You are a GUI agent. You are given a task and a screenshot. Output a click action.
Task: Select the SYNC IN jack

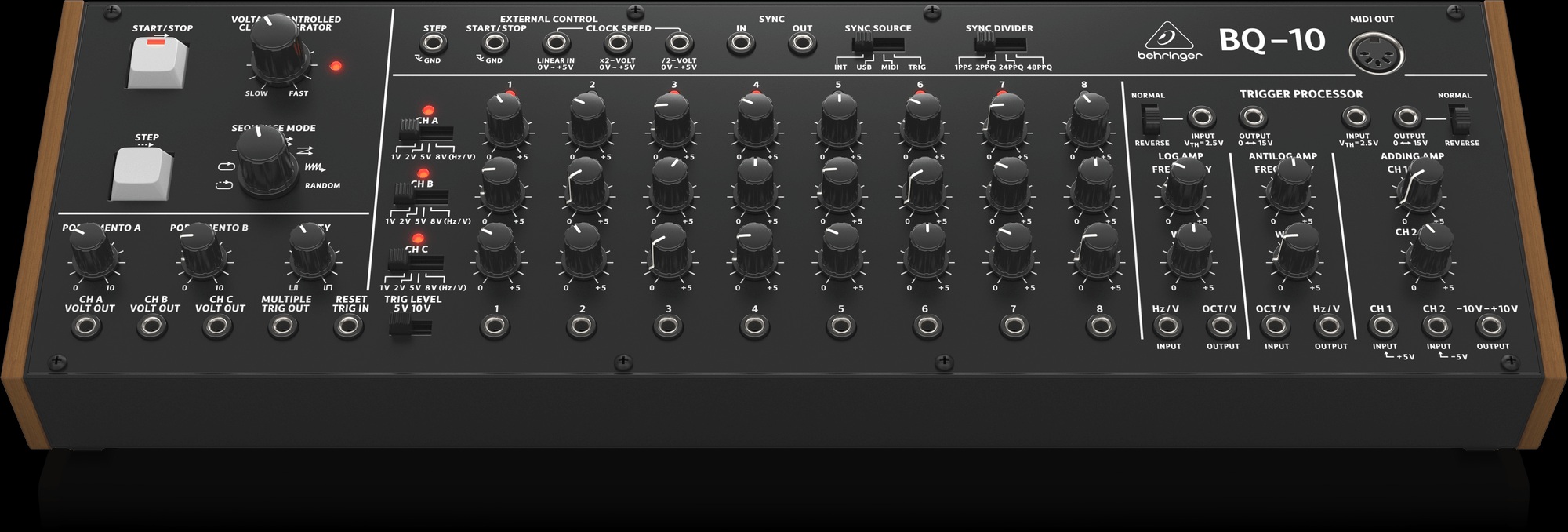(741, 45)
